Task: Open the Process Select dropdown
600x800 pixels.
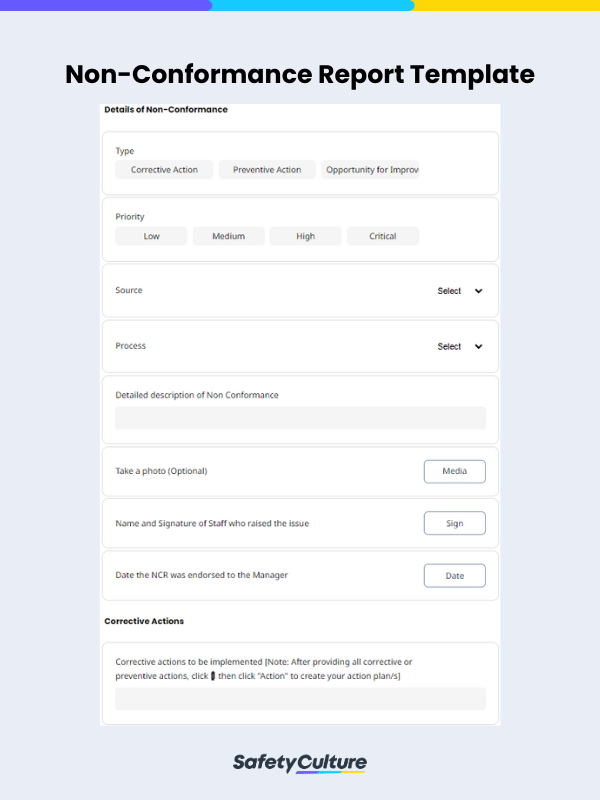Action: pyautogui.click(x=450, y=347)
